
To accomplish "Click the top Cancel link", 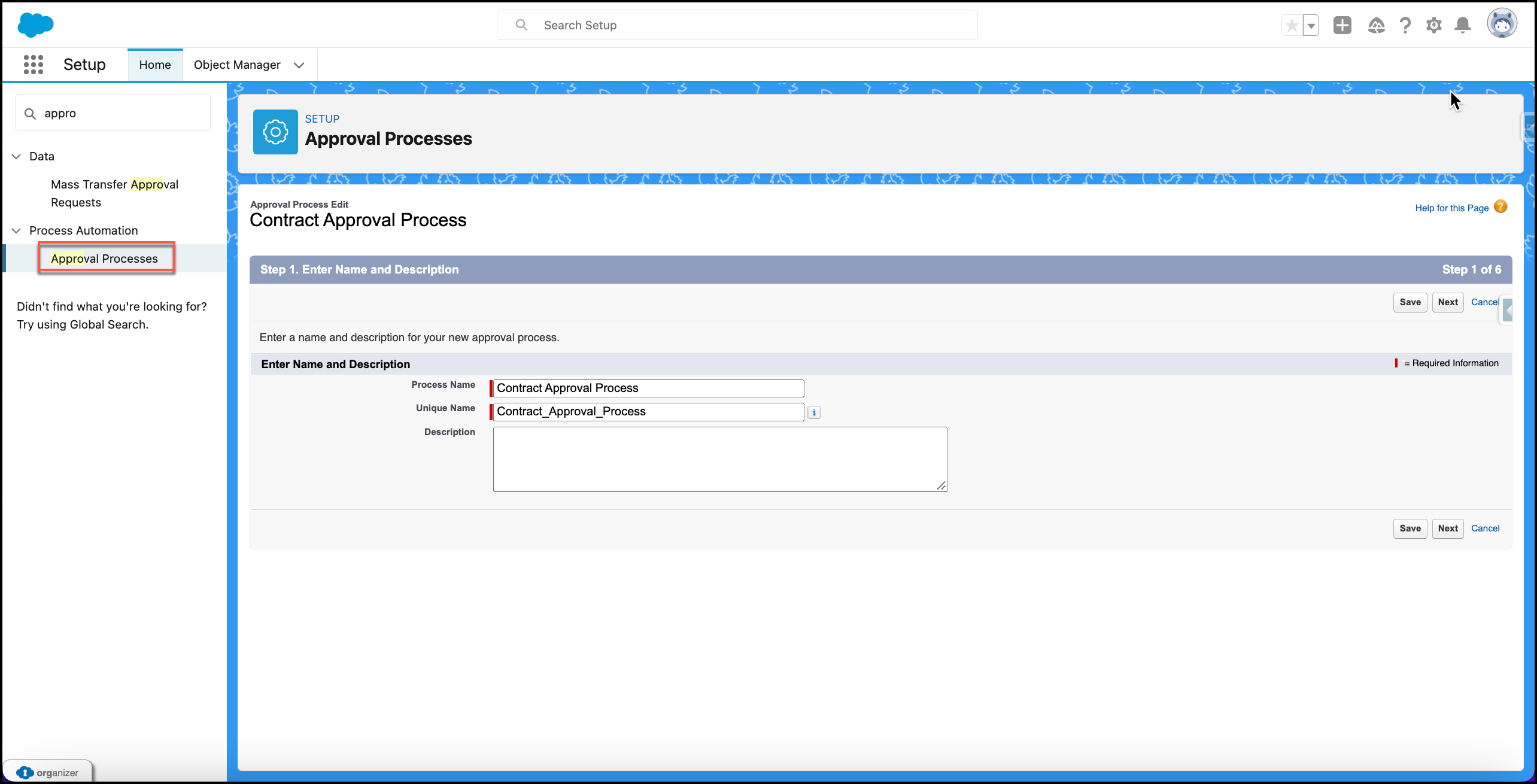I will tap(1485, 302).
